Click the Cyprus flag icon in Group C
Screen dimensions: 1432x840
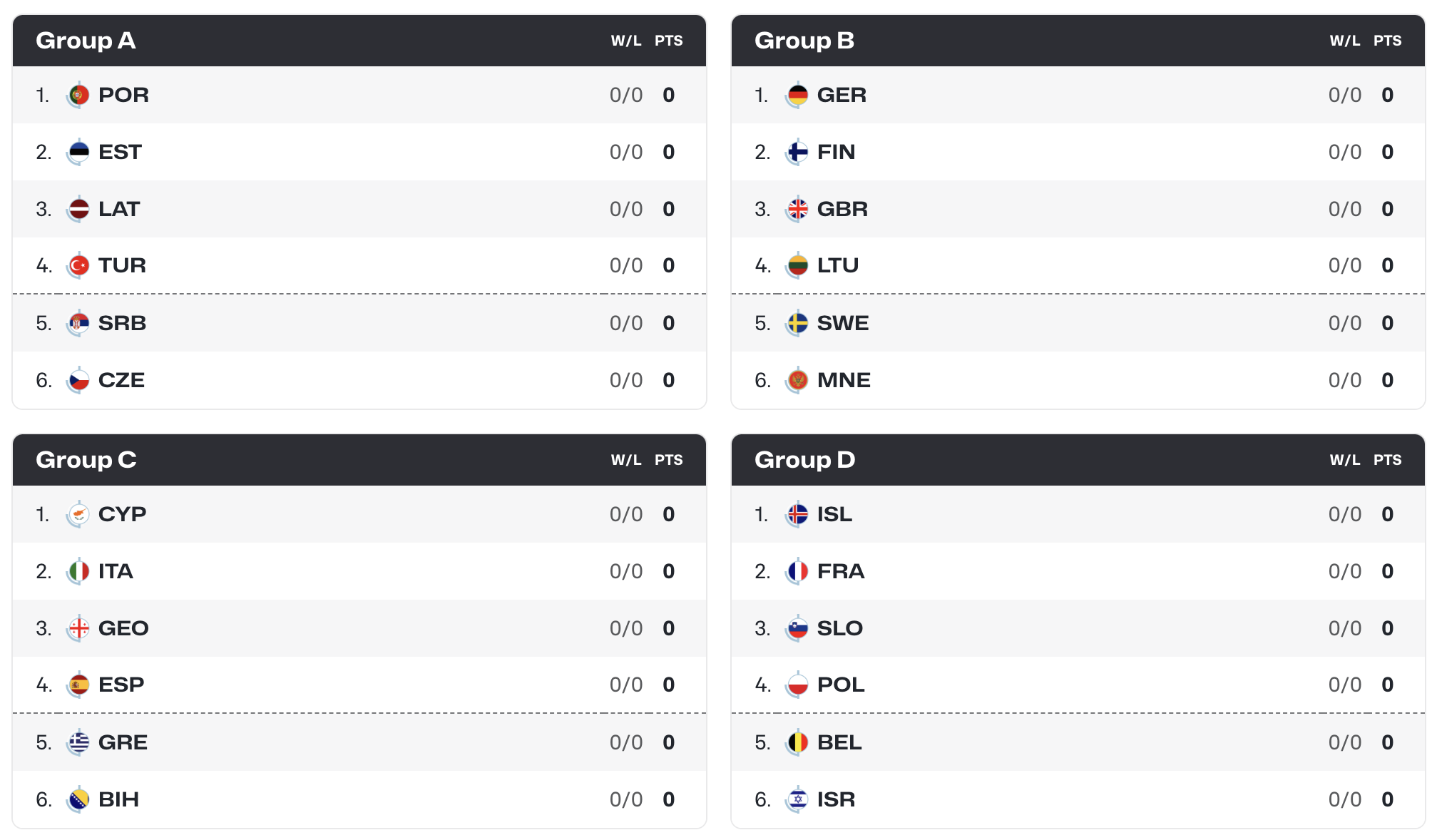[x=78, y=514]
